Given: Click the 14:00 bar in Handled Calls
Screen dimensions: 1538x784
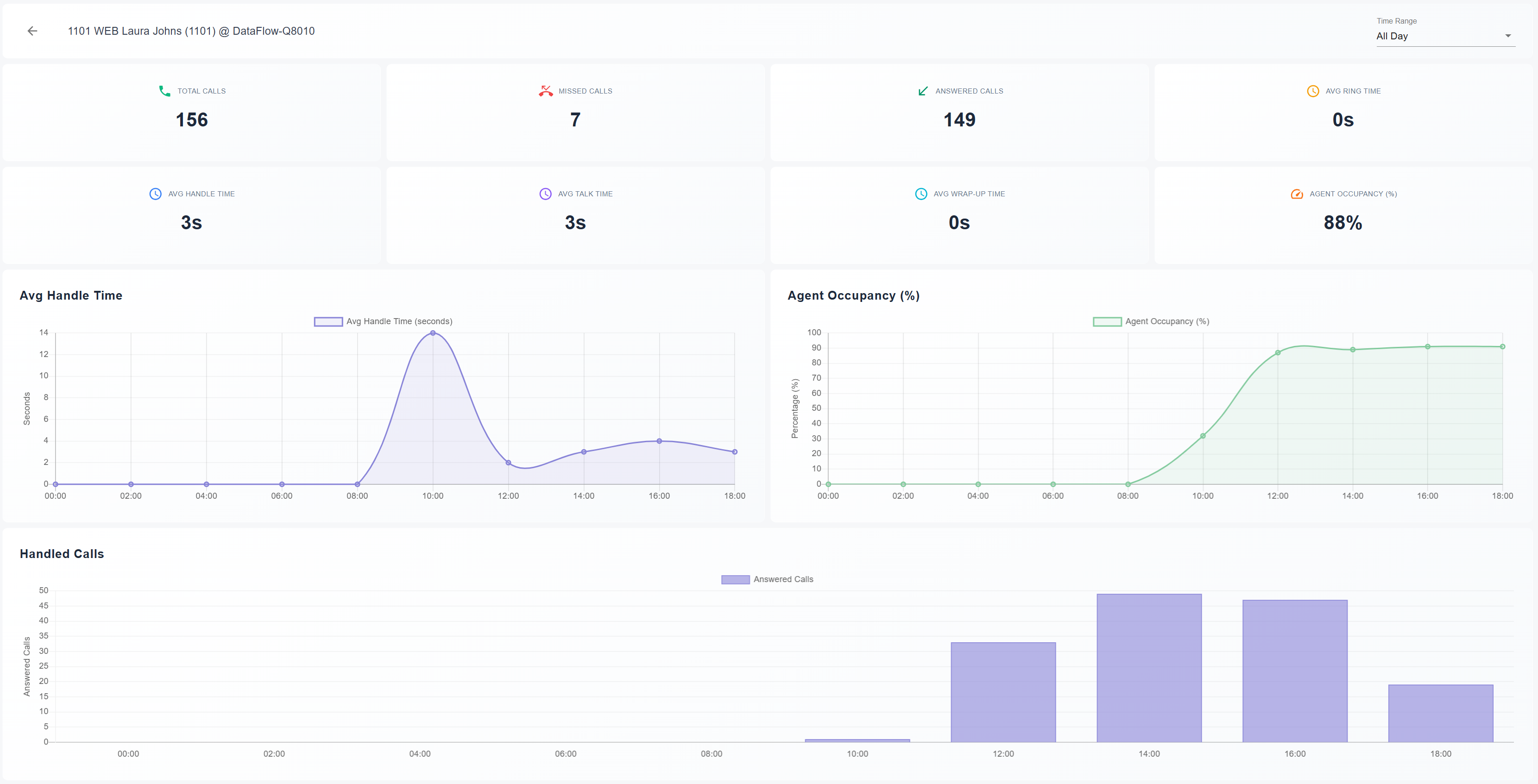Looking at the screenshot, I should [1149, 668].
